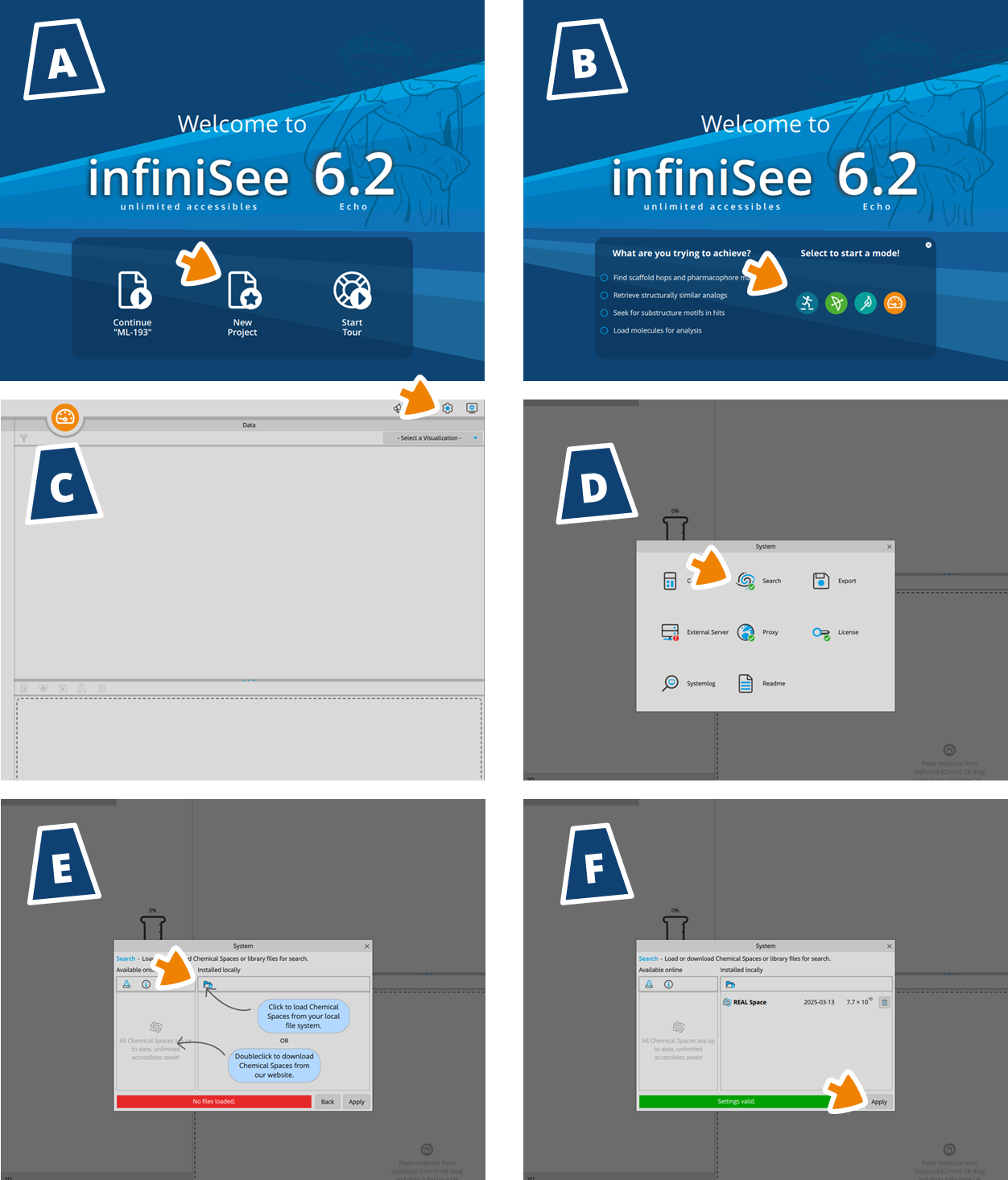Image resolution: width=1008 pixels, height=1180 pixels.
Task: Click the eye icon in panel C bottom toolbar
Action: coord(43,688)
